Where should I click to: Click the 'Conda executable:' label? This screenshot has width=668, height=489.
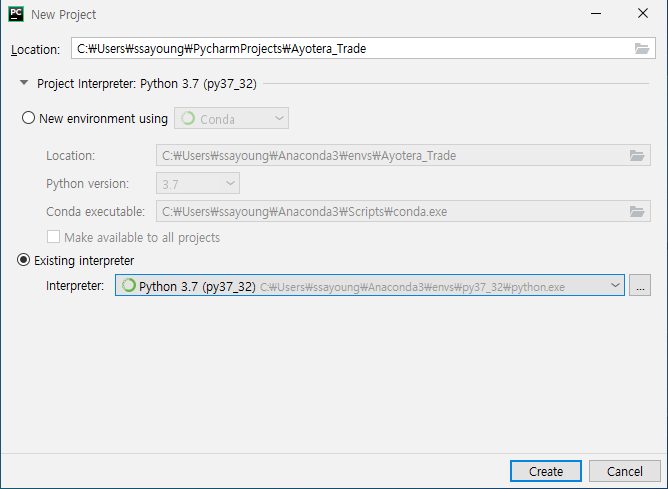coord(95,212)
